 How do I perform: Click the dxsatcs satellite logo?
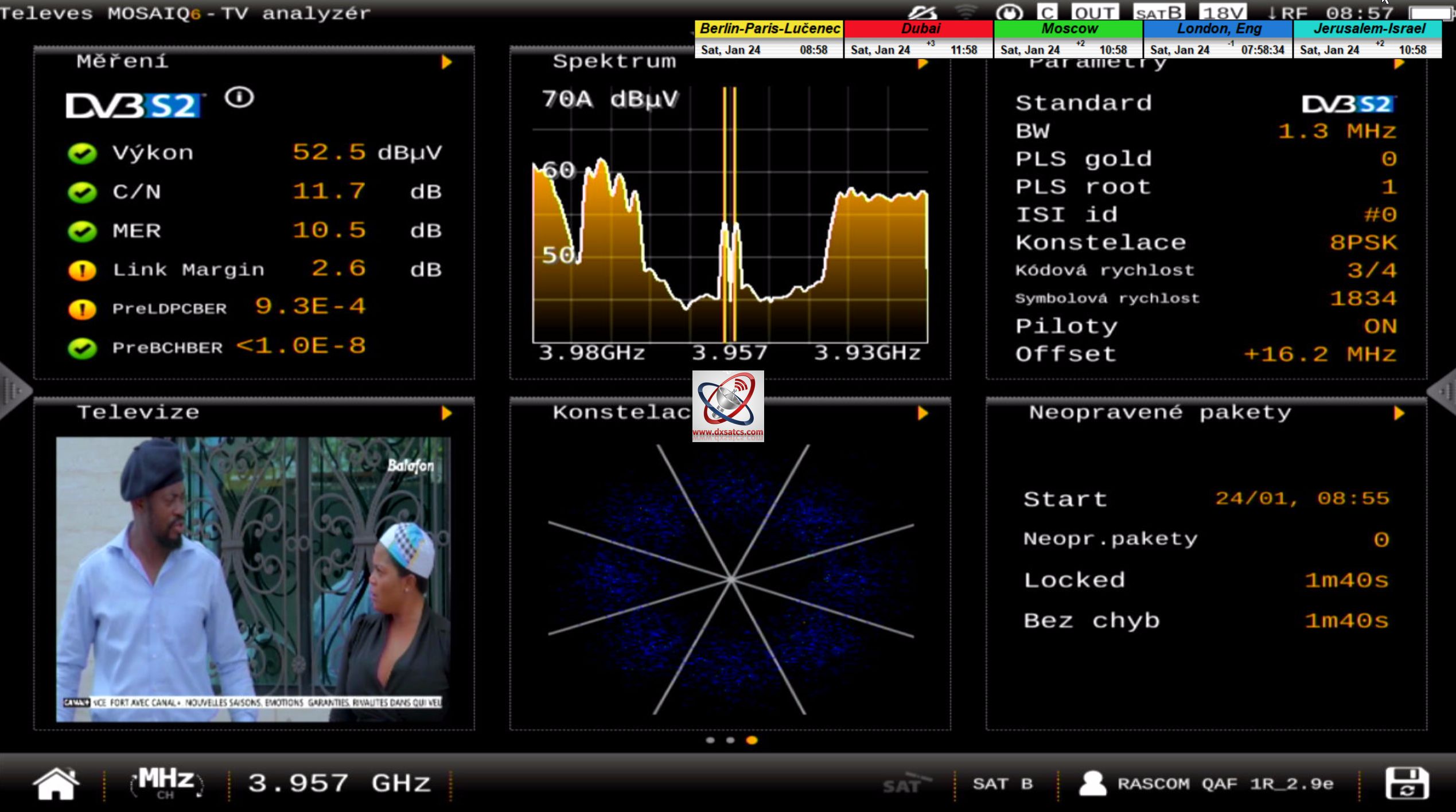pos(727,405)
